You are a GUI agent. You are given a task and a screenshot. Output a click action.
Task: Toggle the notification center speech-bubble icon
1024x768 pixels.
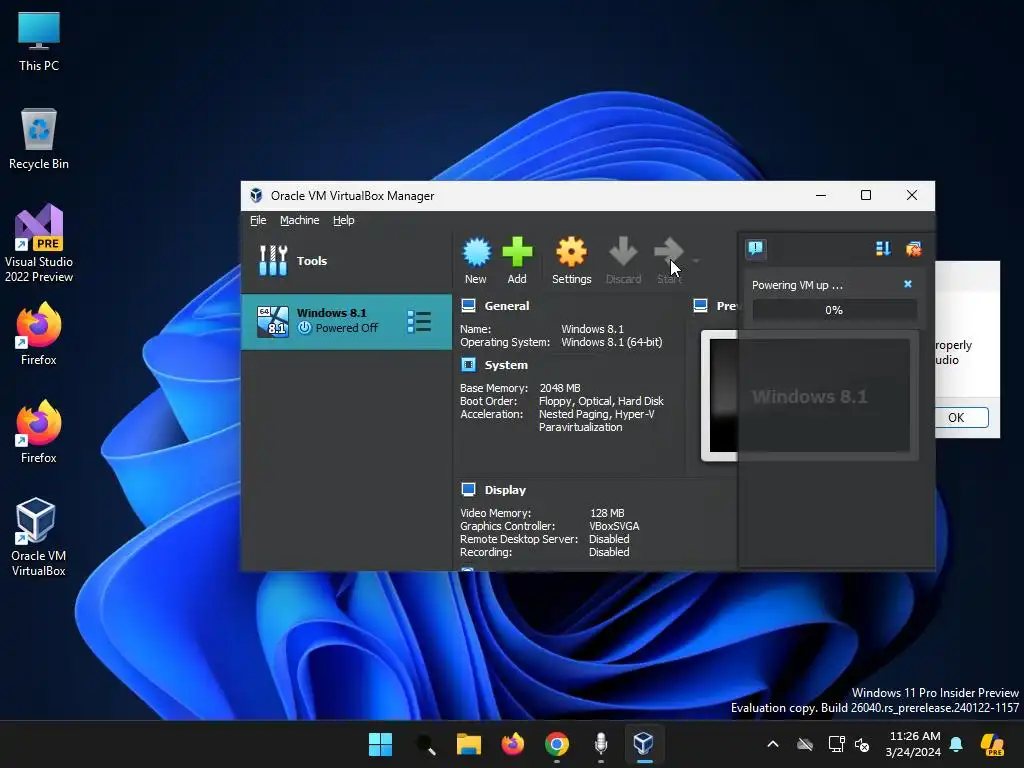(x=756, y=248)
